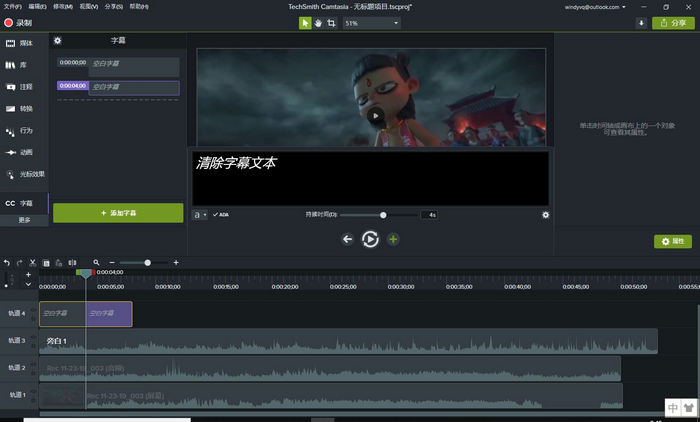
Task: Adjust the timeline zoom slider handle
Action: (147, 263)
